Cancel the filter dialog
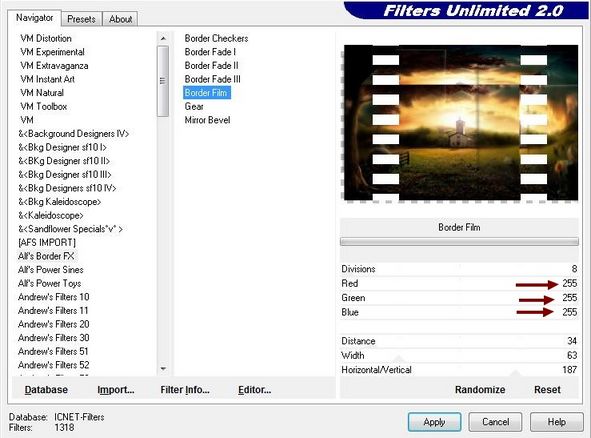This screenshot has height=438, width=591. pos(495,422)
